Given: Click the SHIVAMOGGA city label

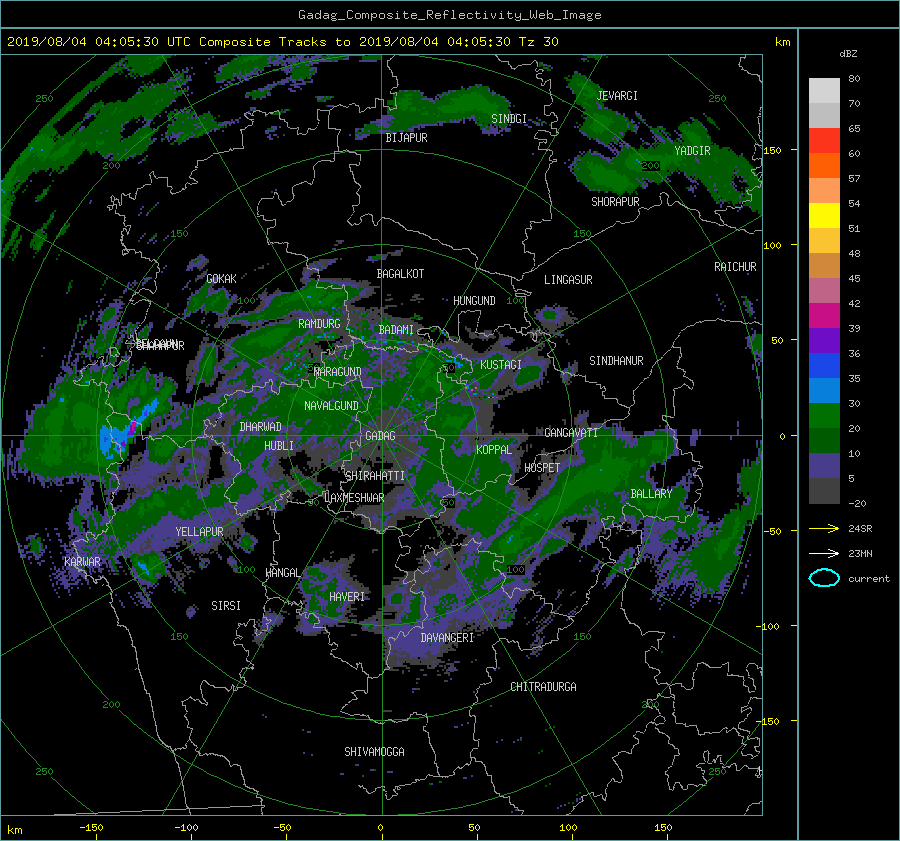Looking at the screenshot, I should 374,751.
